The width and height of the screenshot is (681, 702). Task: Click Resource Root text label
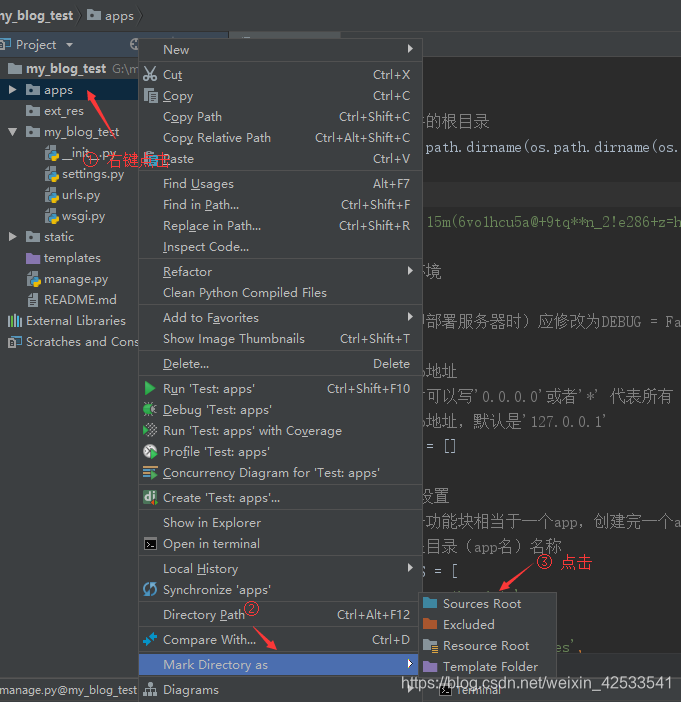click(x=486, y=646)
